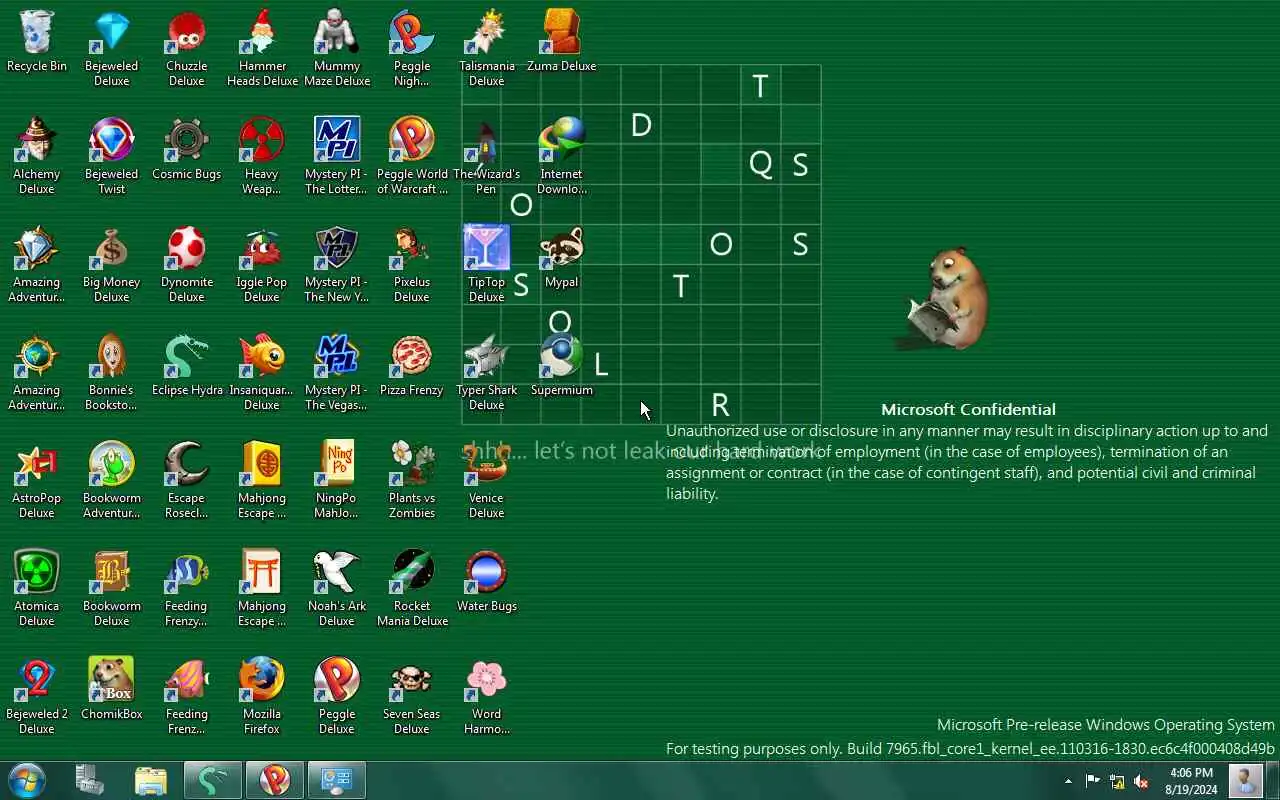Select Bookworm Adventures icon
The width and height of the screenshot is (1280, 800).
point(112,480)
